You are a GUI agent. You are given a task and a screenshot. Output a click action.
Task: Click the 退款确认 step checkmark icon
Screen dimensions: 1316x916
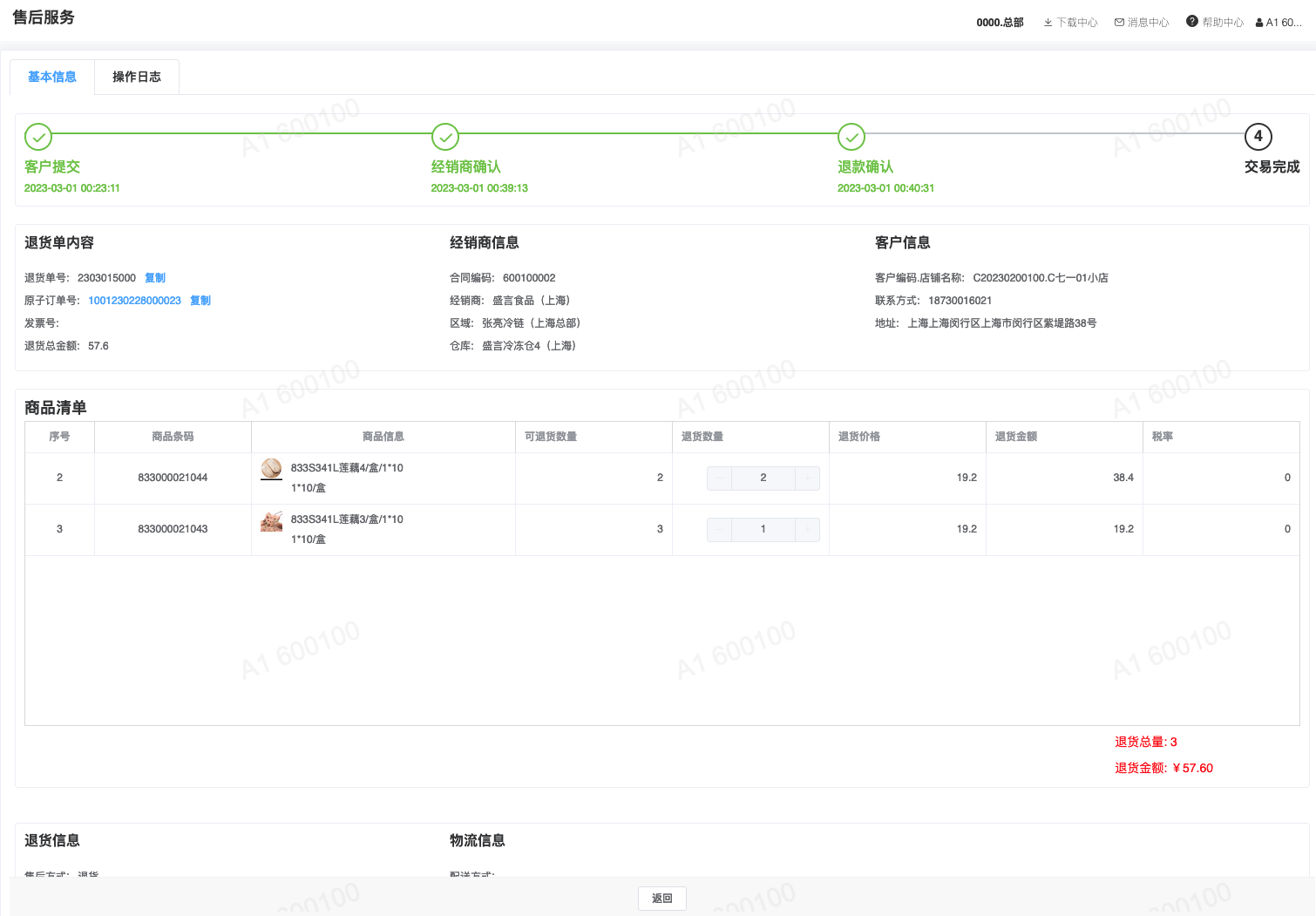pyautogui.click(x=851, y=137)
